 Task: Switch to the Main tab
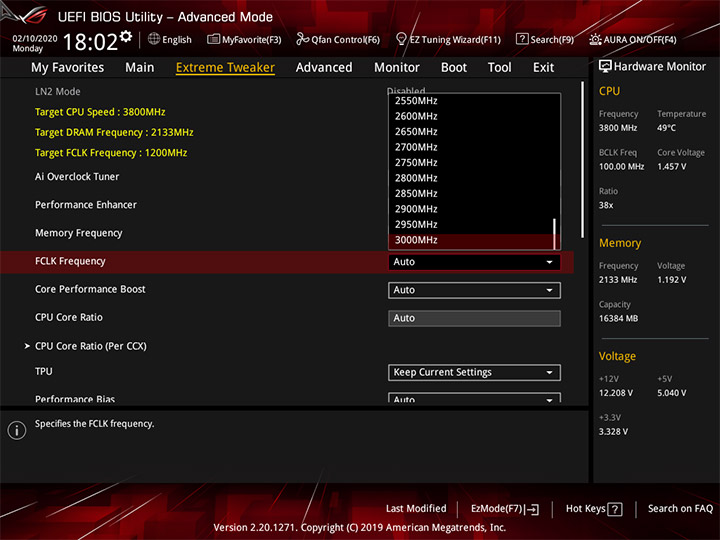[140, 68]
